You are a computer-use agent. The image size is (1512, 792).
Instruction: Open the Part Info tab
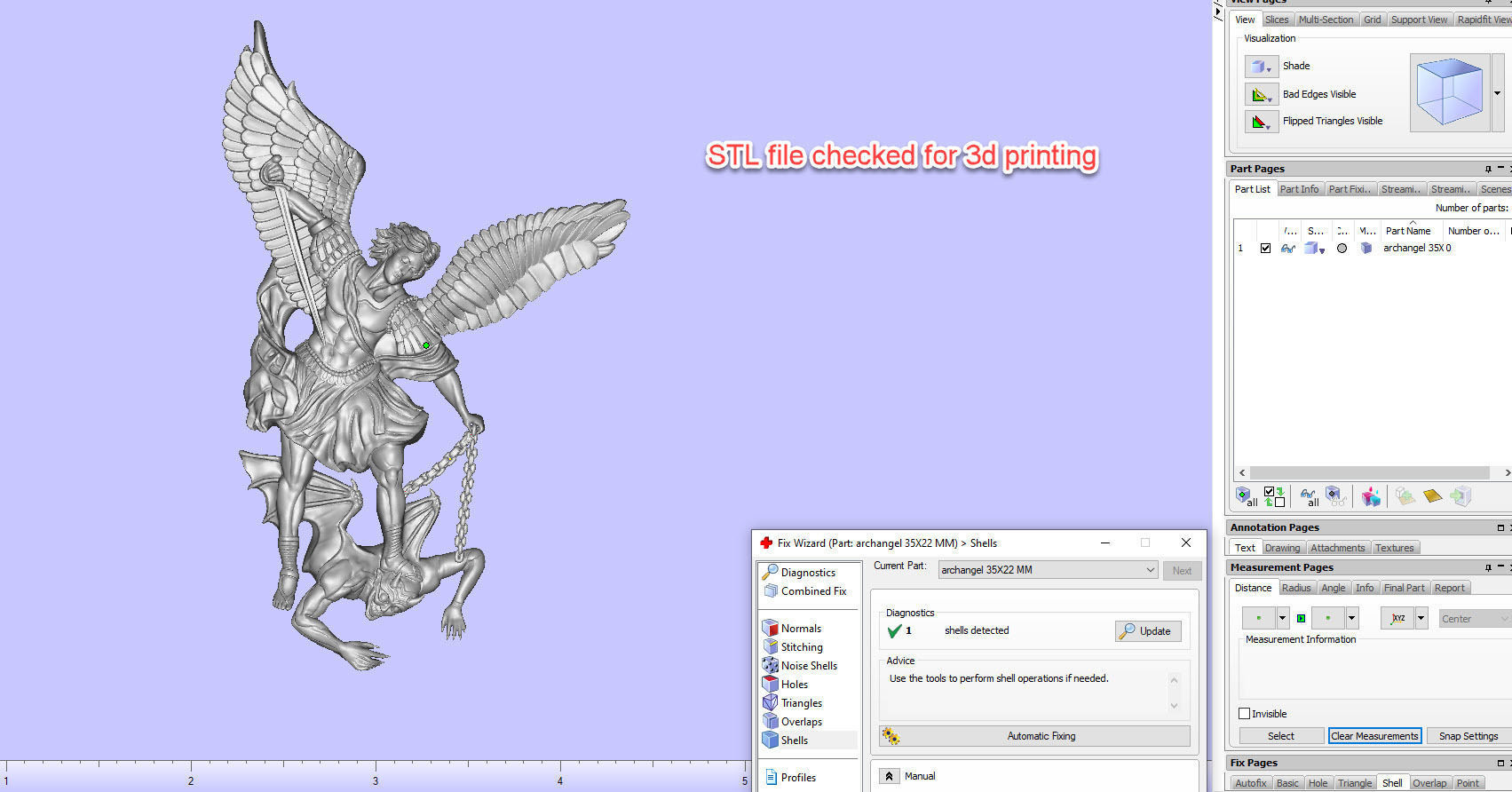1299,189
